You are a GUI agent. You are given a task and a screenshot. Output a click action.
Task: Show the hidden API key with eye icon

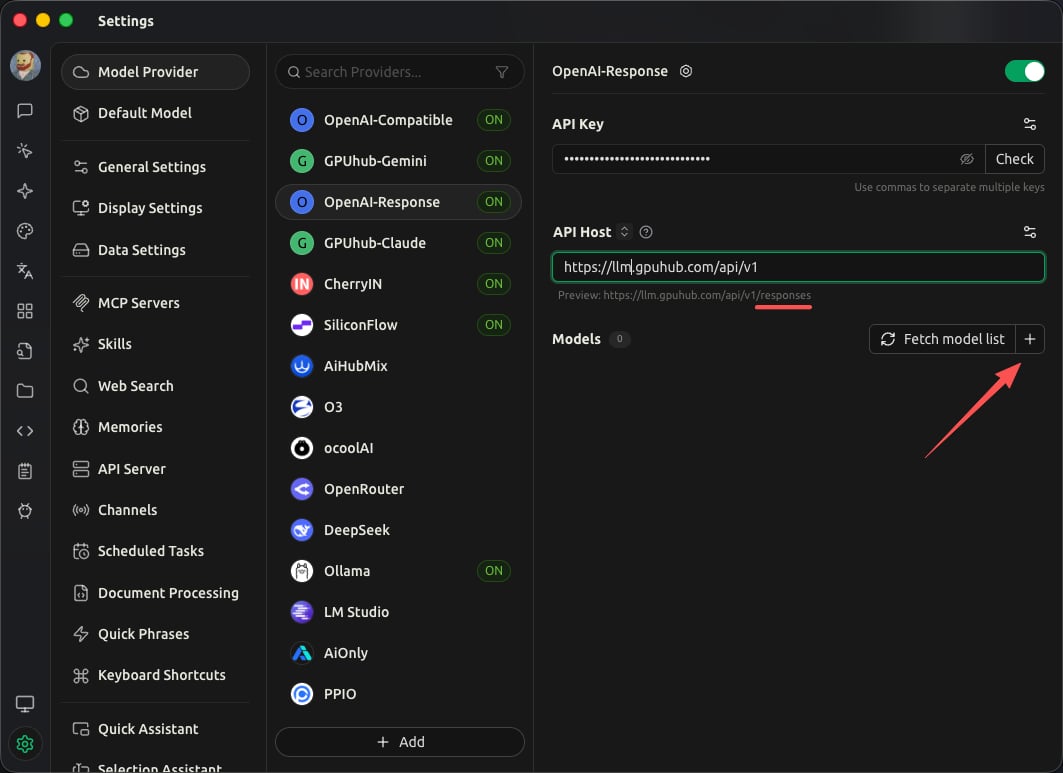tap(967, 159)
